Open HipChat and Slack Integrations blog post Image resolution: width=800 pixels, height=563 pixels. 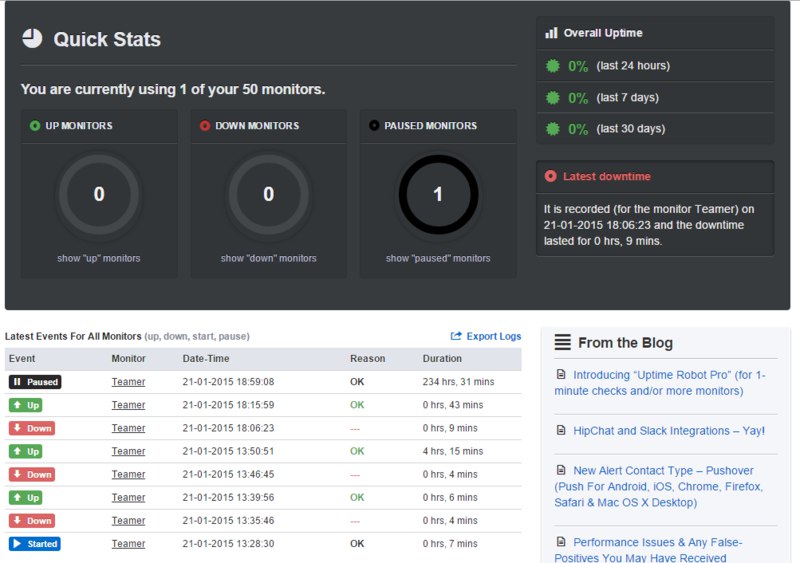pos(669,431)
